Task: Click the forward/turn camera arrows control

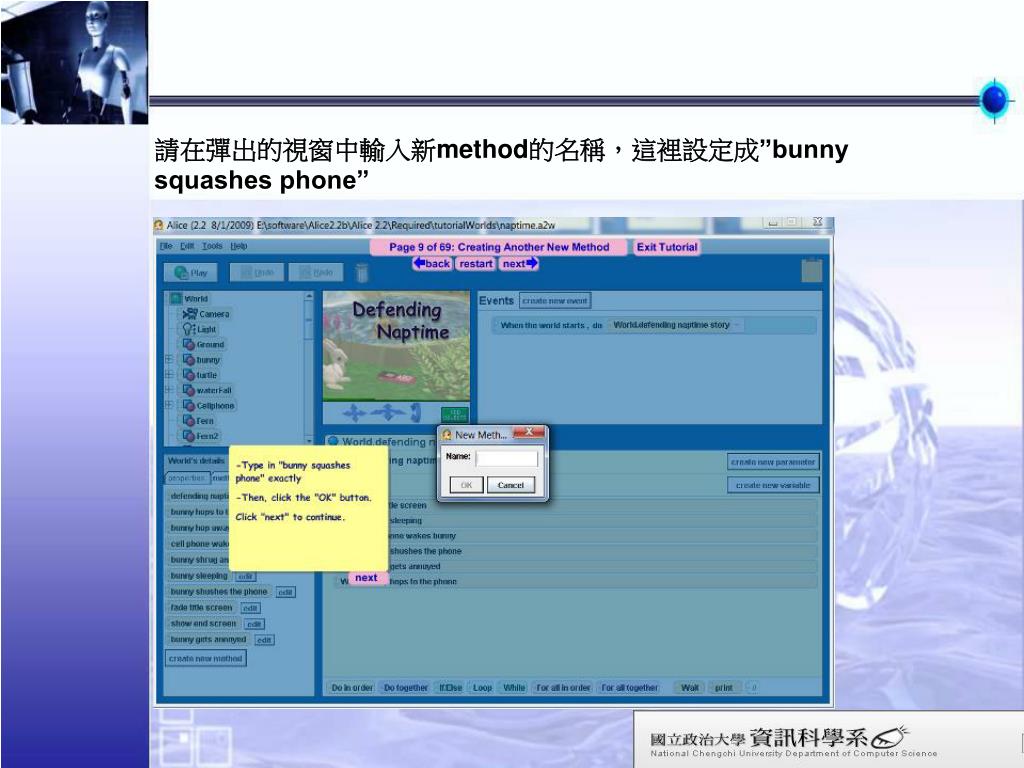Action: (388, 413)
